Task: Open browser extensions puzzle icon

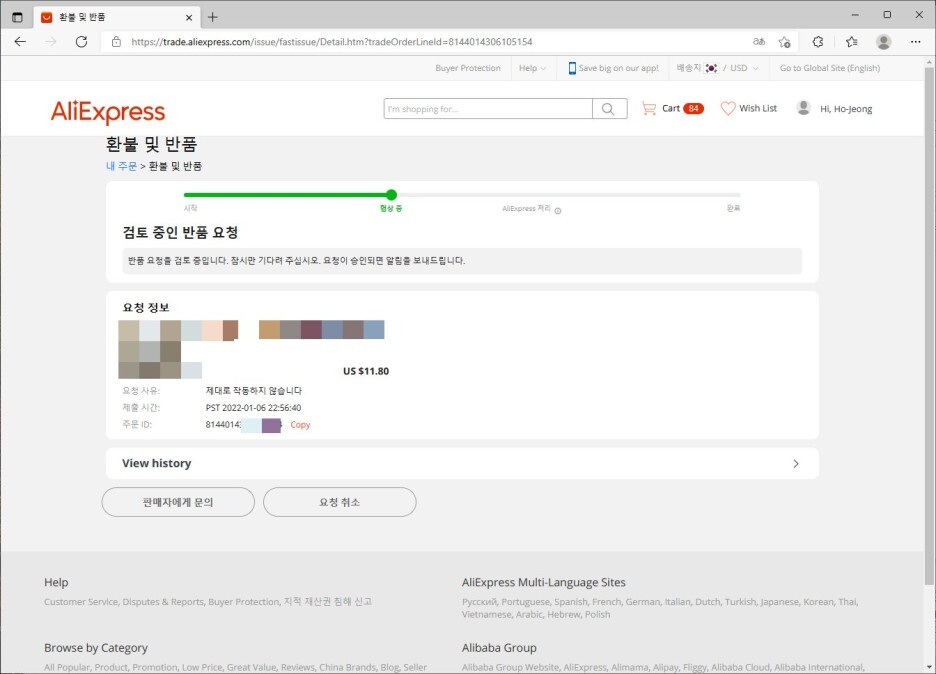Action: [x=818, y=42]
